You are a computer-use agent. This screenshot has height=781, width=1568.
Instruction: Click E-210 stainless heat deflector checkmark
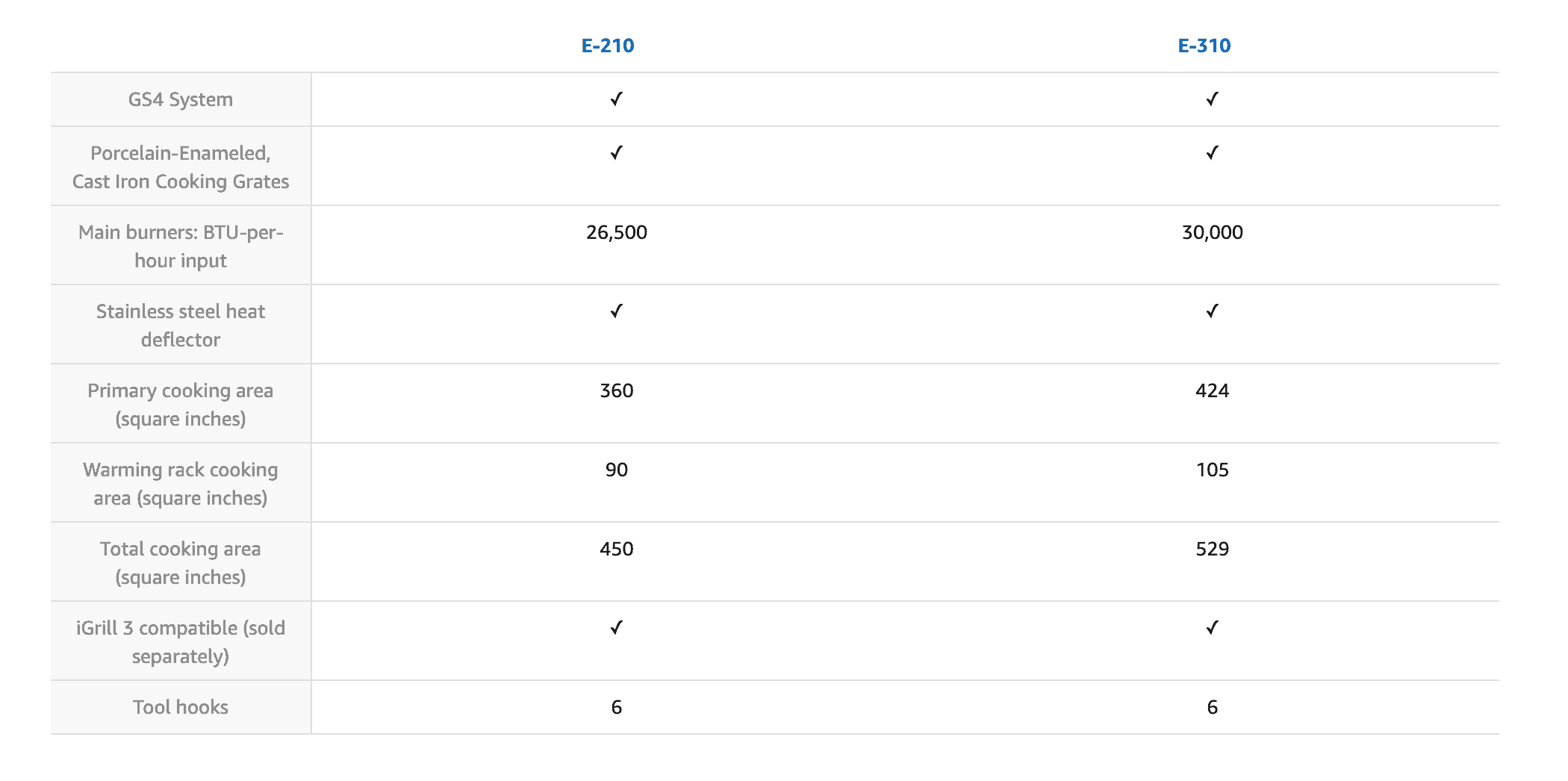(x=616, y=311)
